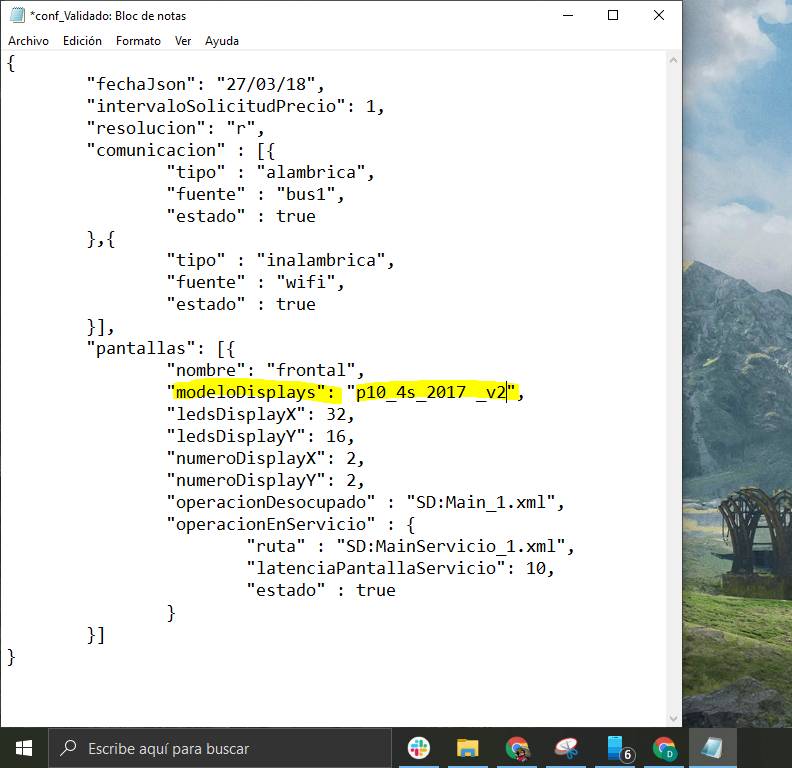Image resolution: width=792 pixels, height=768 pixels.
Task: Open the Formato menu
Action: 138,41
